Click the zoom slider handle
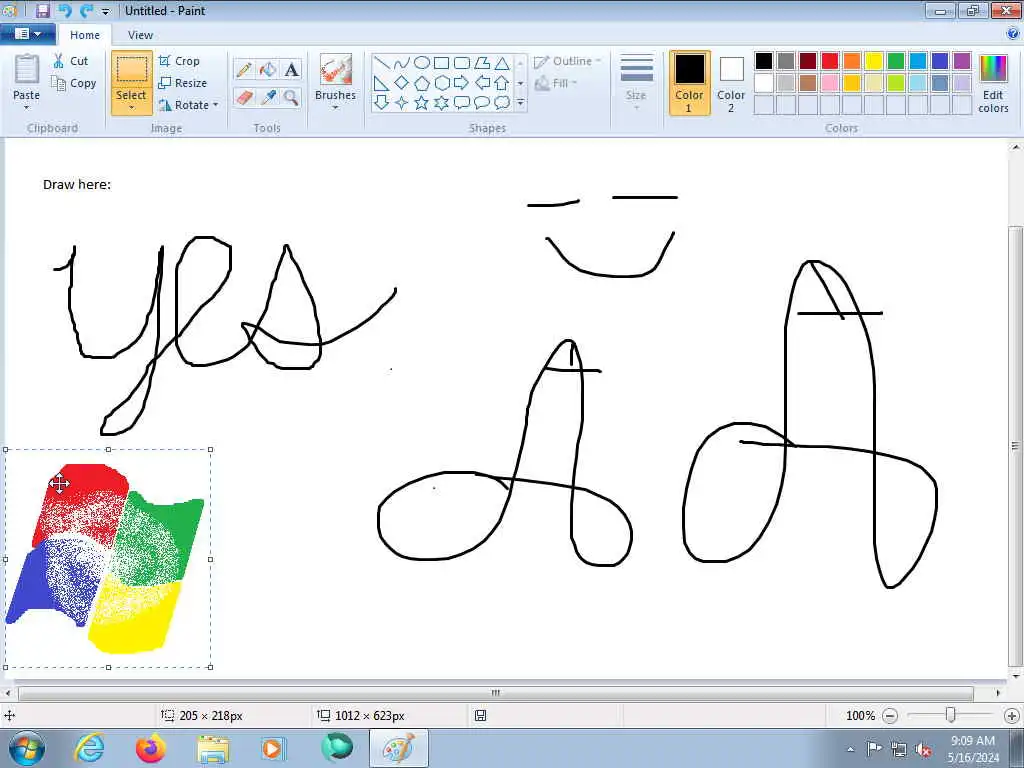Image resolution: width=1024 pixels, height=768 pixels. pos(950,715)
